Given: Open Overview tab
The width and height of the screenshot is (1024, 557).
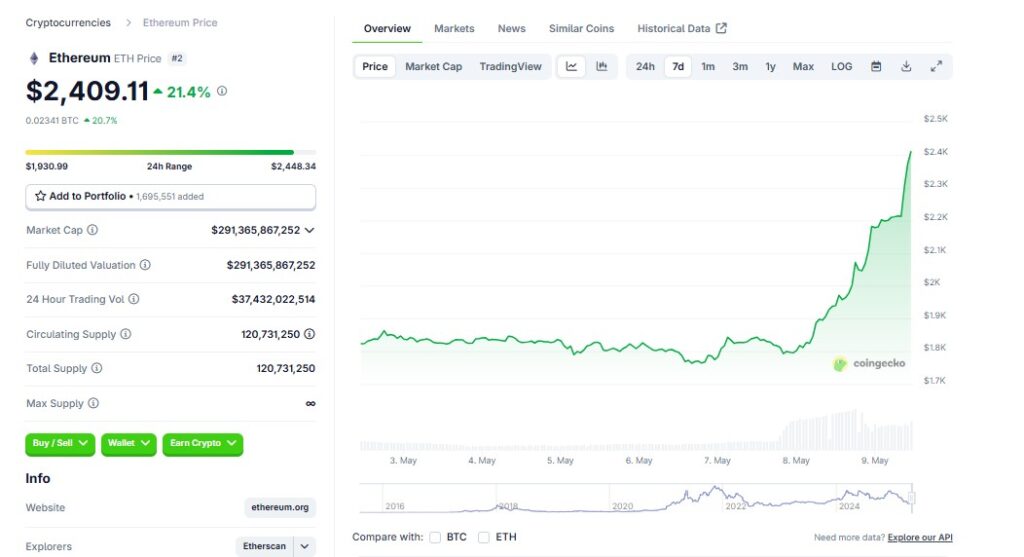Looking at the screenshot, I should [387, 29].
